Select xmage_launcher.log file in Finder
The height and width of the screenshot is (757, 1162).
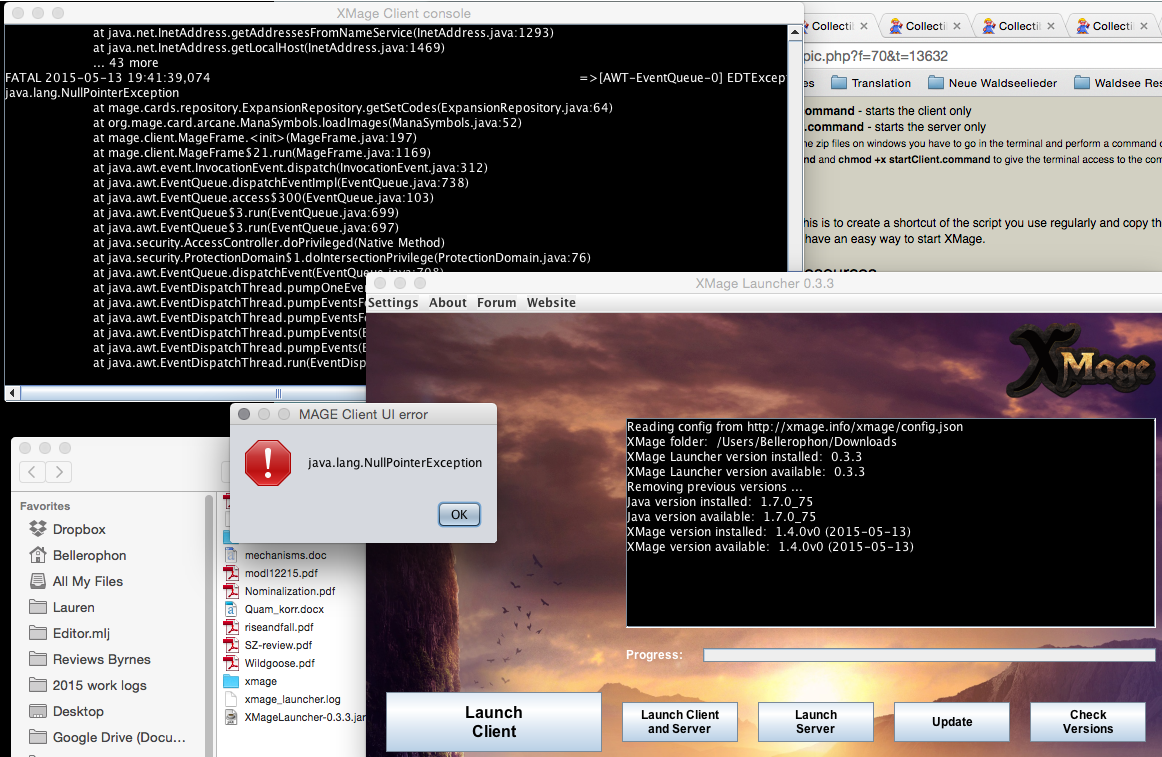pyautogui.click(x=282, y=699)
